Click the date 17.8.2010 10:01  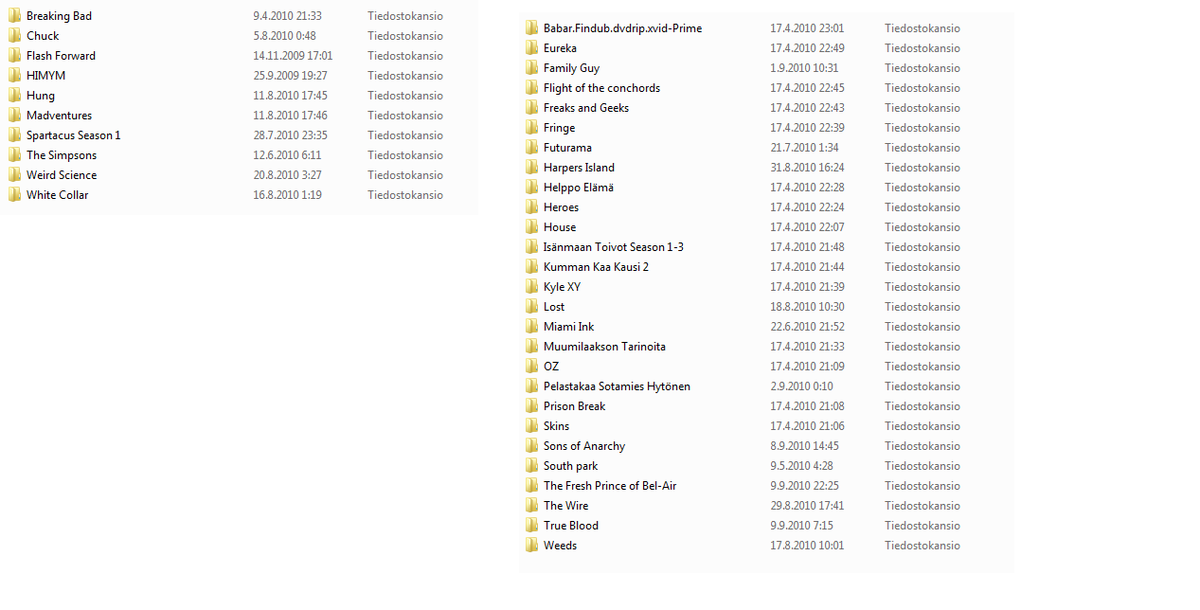pos(807,546)
